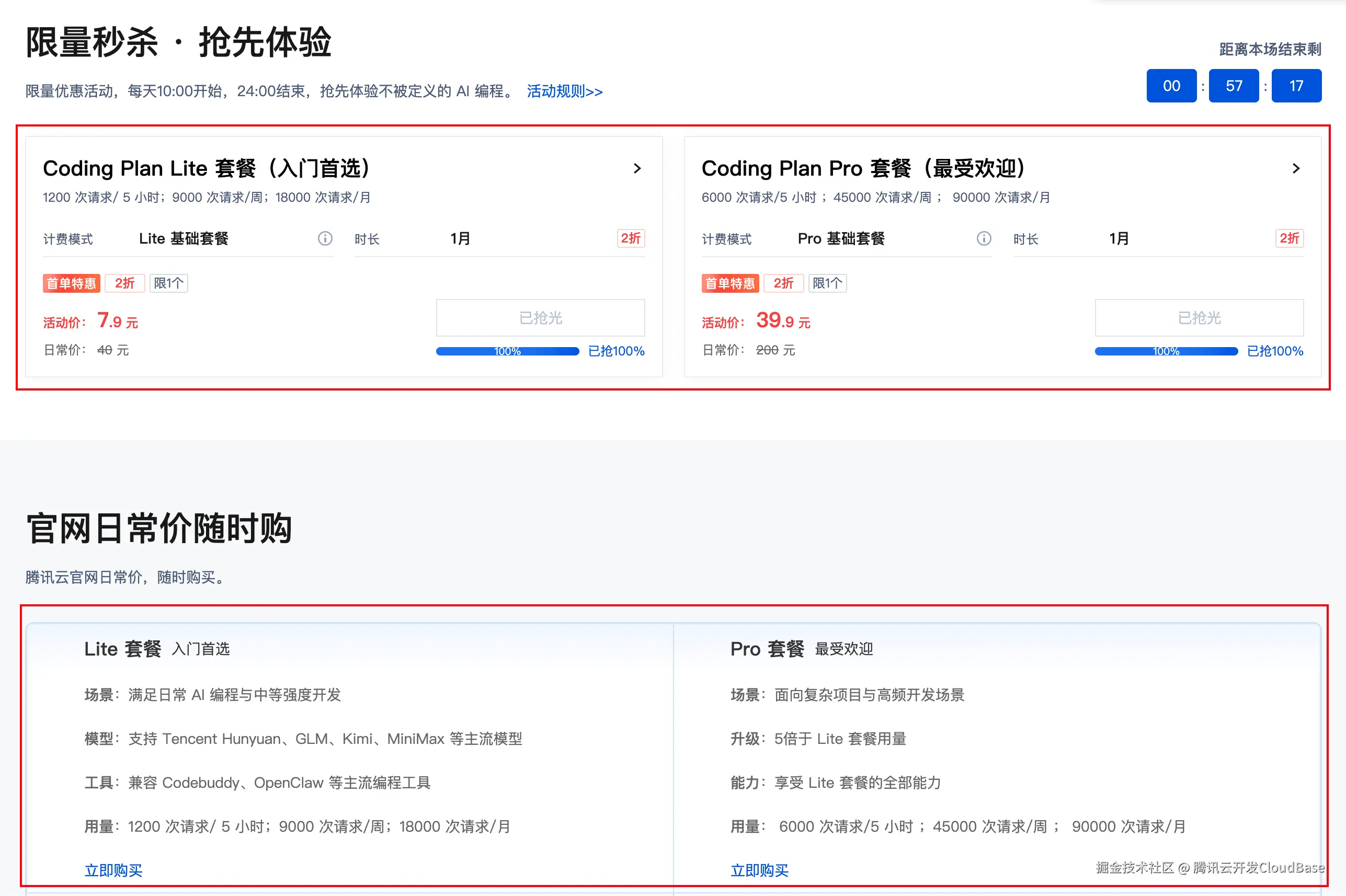Click the 限1个 tag on Pro card
The height and width of the screenshot is (896, 1346).
click(827, 283)
